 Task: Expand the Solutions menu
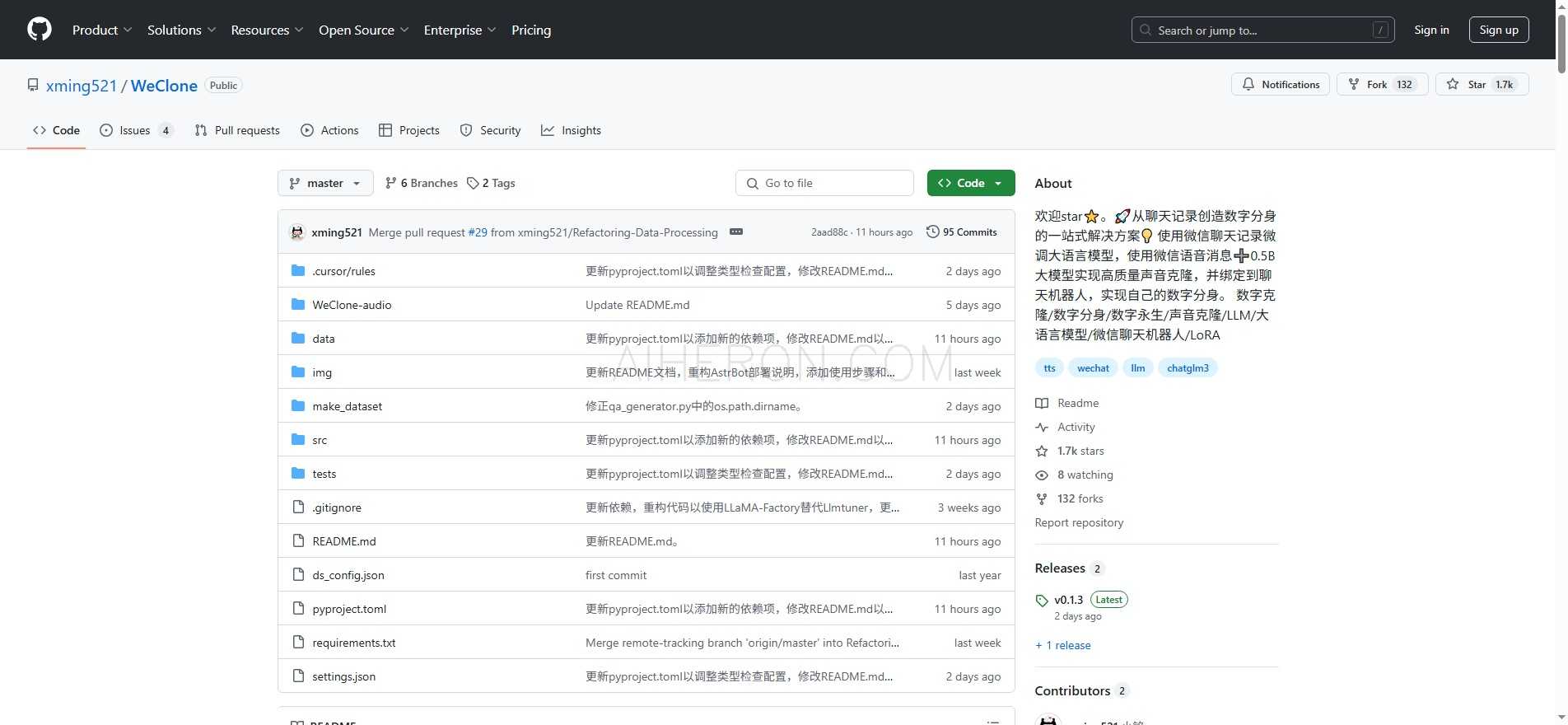pyautogui.click(x=181, y=30)
